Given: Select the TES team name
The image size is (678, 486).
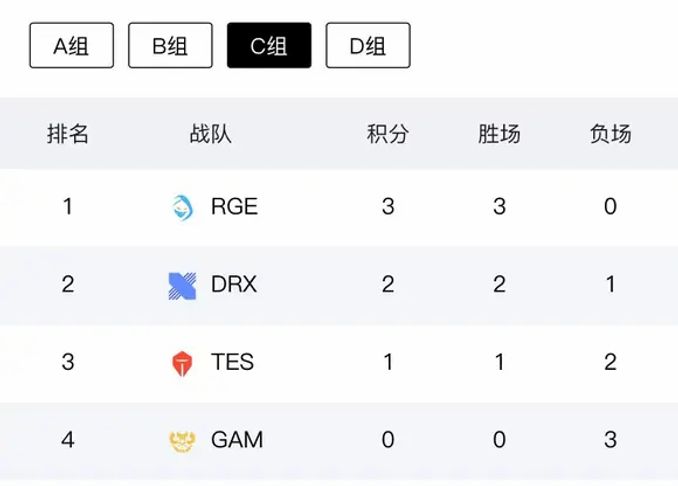Looking at the screenshot, I should pyautogui.click(x=232, y=362).
